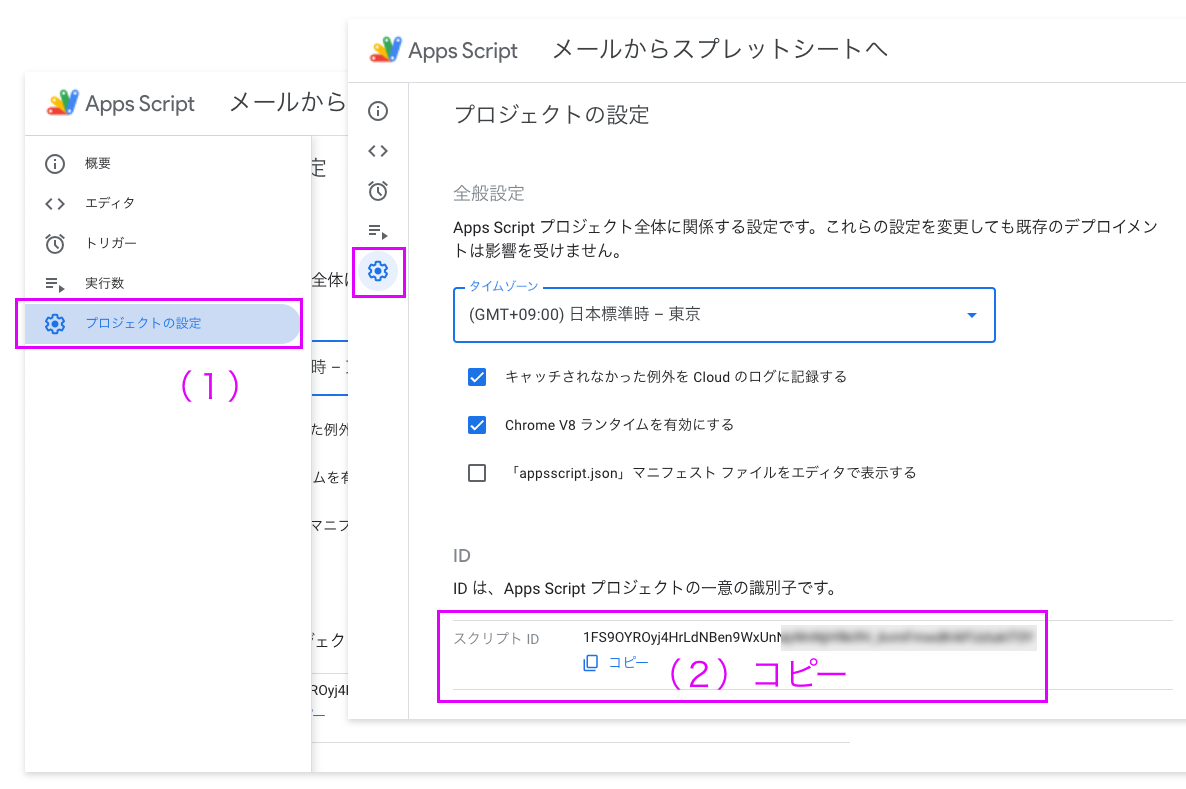
Task: Click the copy icon beside the script ID
Action: (x=590, y=661)
